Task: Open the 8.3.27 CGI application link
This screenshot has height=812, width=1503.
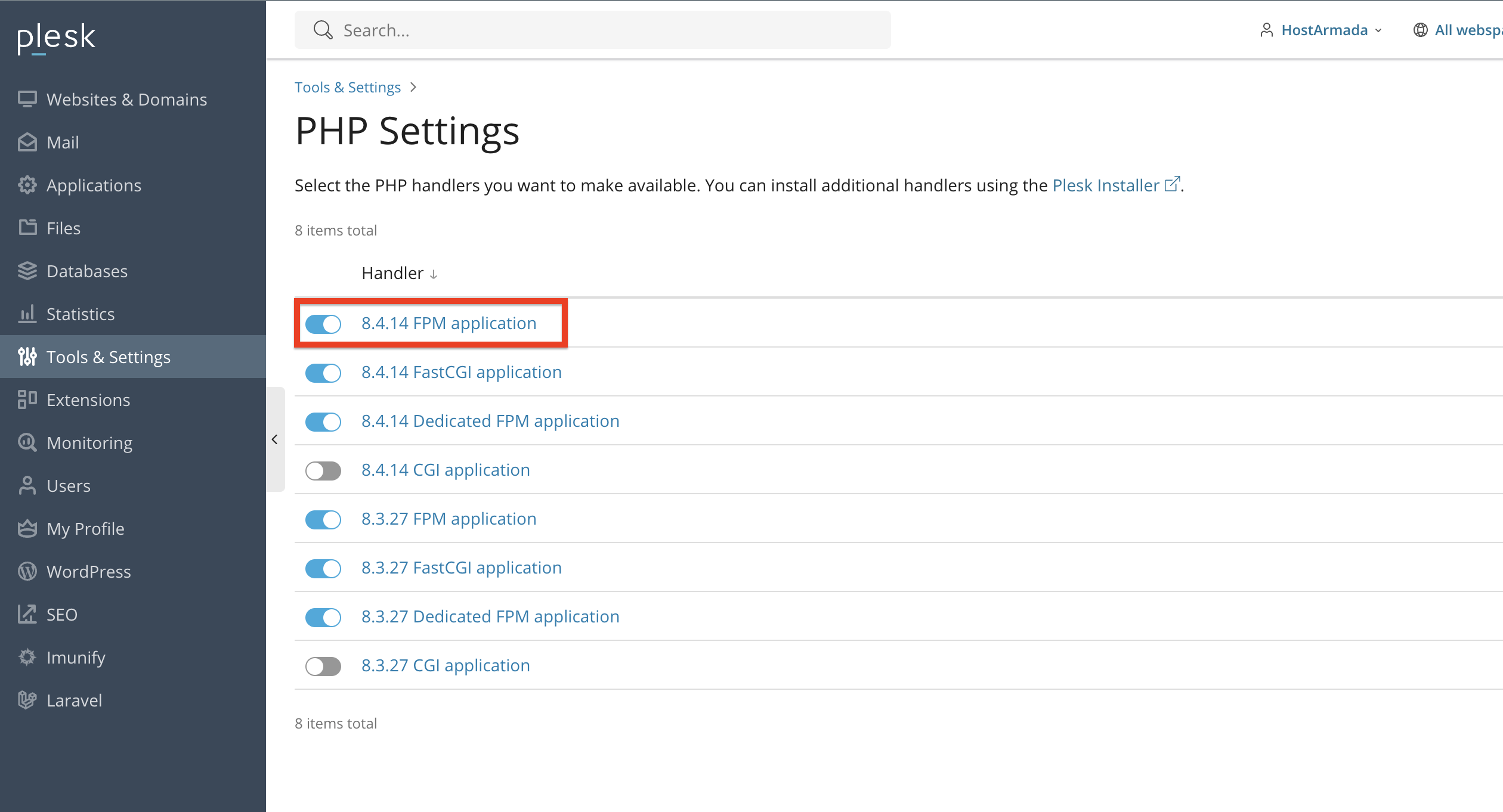Action: click(x=446, y=665)
